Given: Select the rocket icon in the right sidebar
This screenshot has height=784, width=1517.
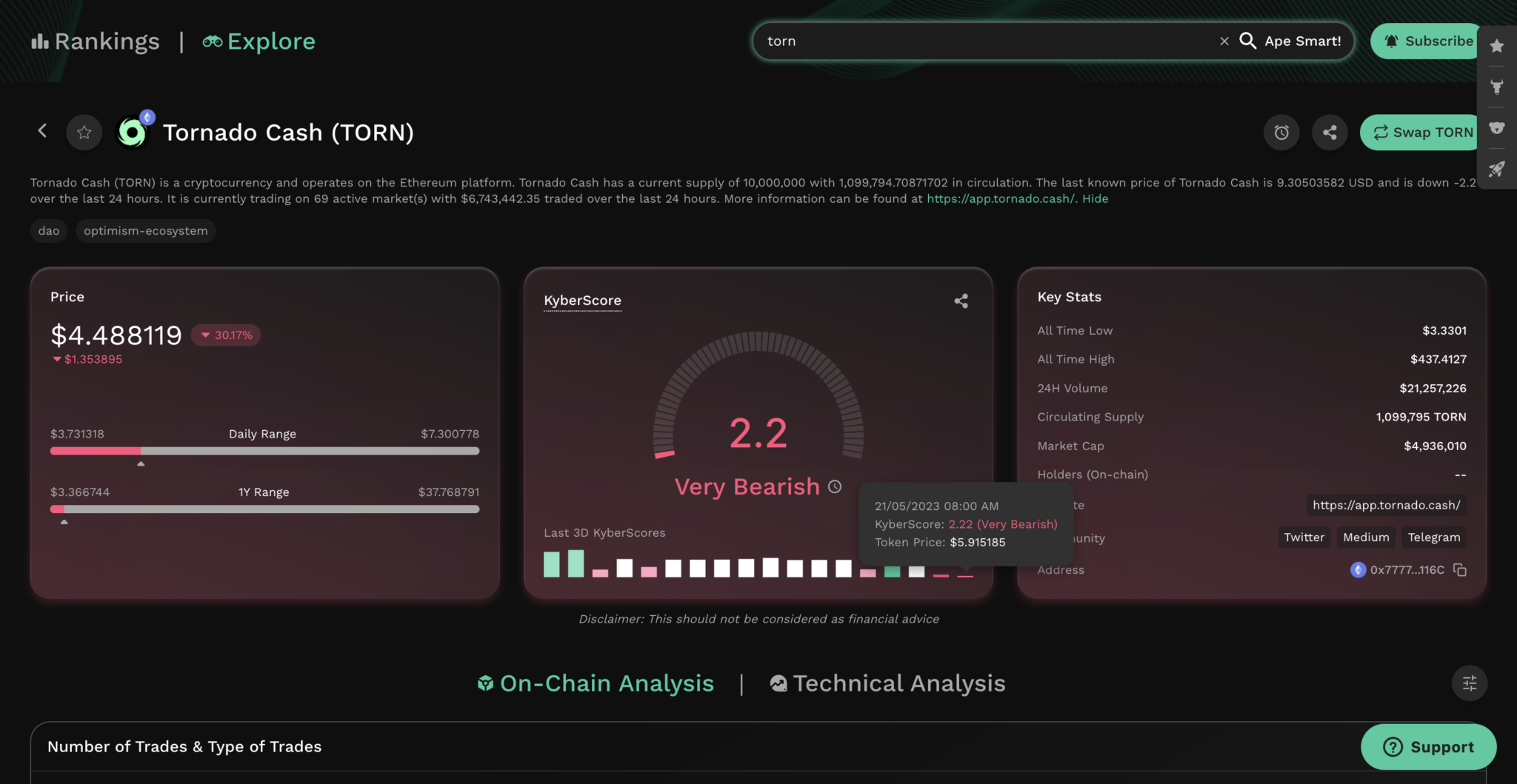Looking at the screenshot, I should [x=1497, y=170].
